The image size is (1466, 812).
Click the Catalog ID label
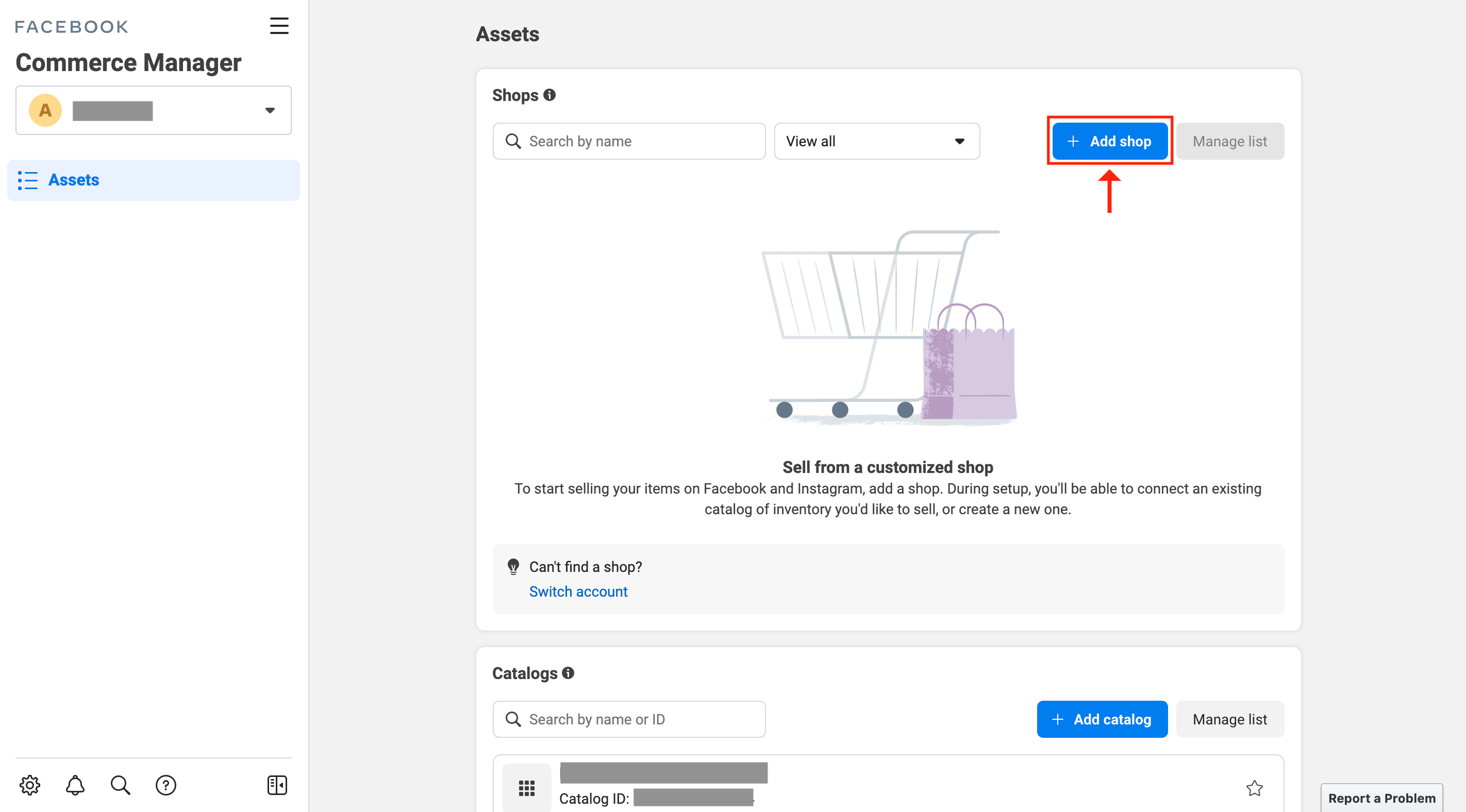594,798
